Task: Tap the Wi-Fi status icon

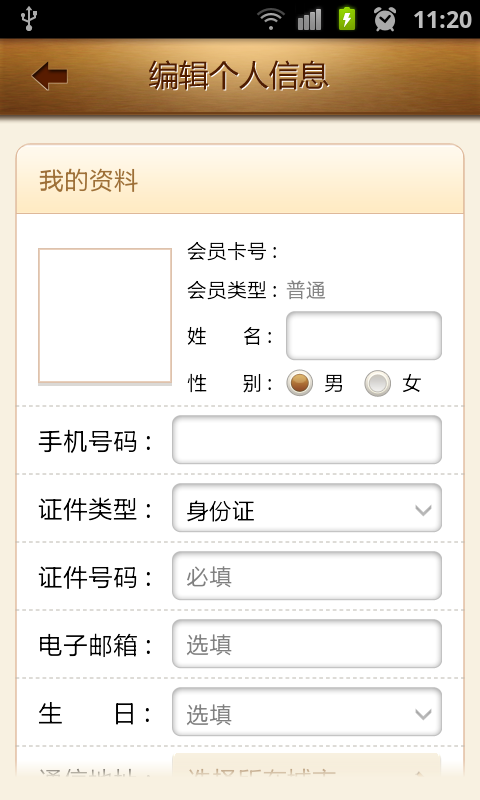Action: pos(271,19)
